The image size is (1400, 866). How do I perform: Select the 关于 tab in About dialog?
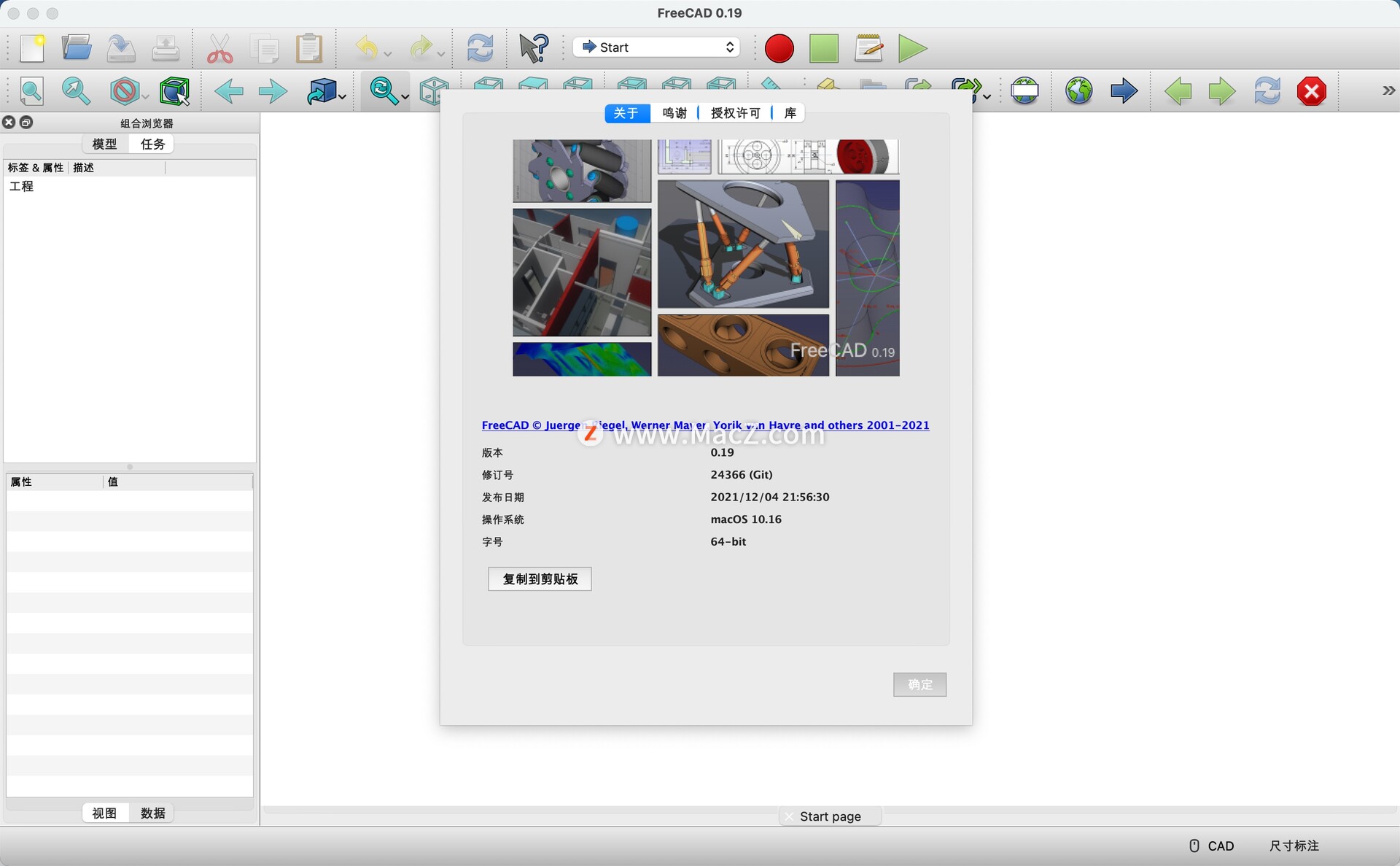626,113
